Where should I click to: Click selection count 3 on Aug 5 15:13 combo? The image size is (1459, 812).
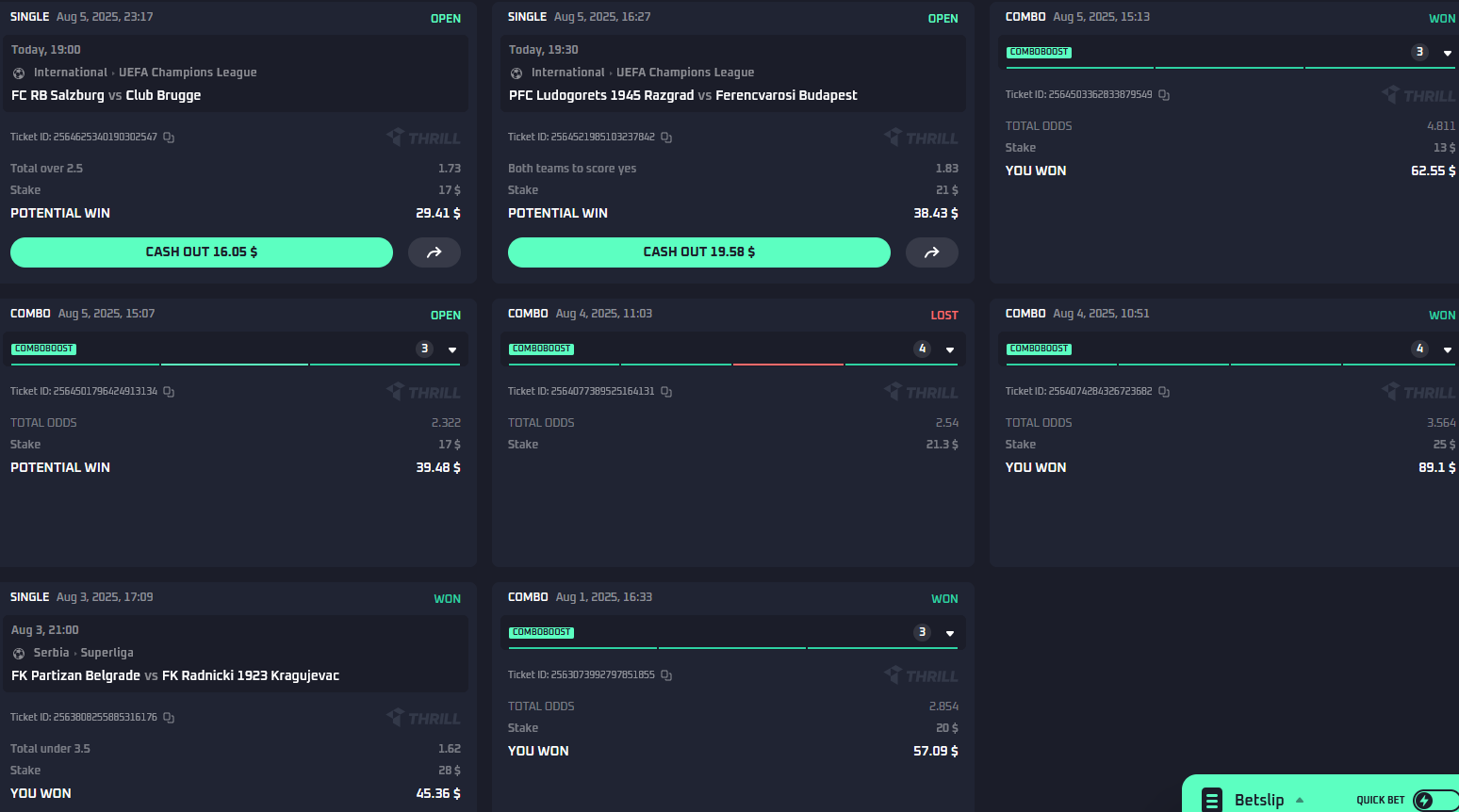(1420, 52)
